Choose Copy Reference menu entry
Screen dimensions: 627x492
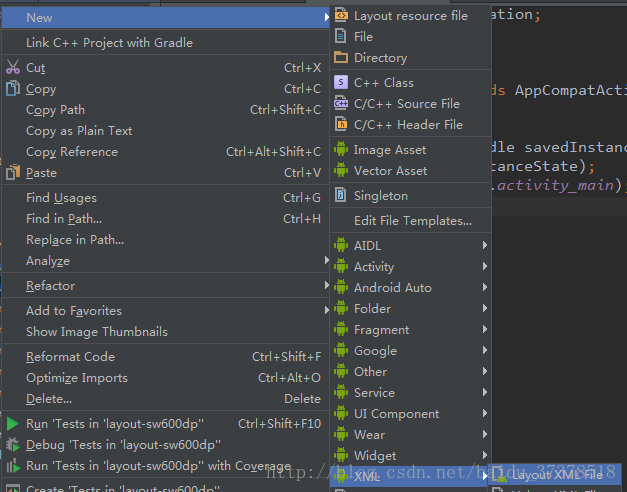point(166,152)
